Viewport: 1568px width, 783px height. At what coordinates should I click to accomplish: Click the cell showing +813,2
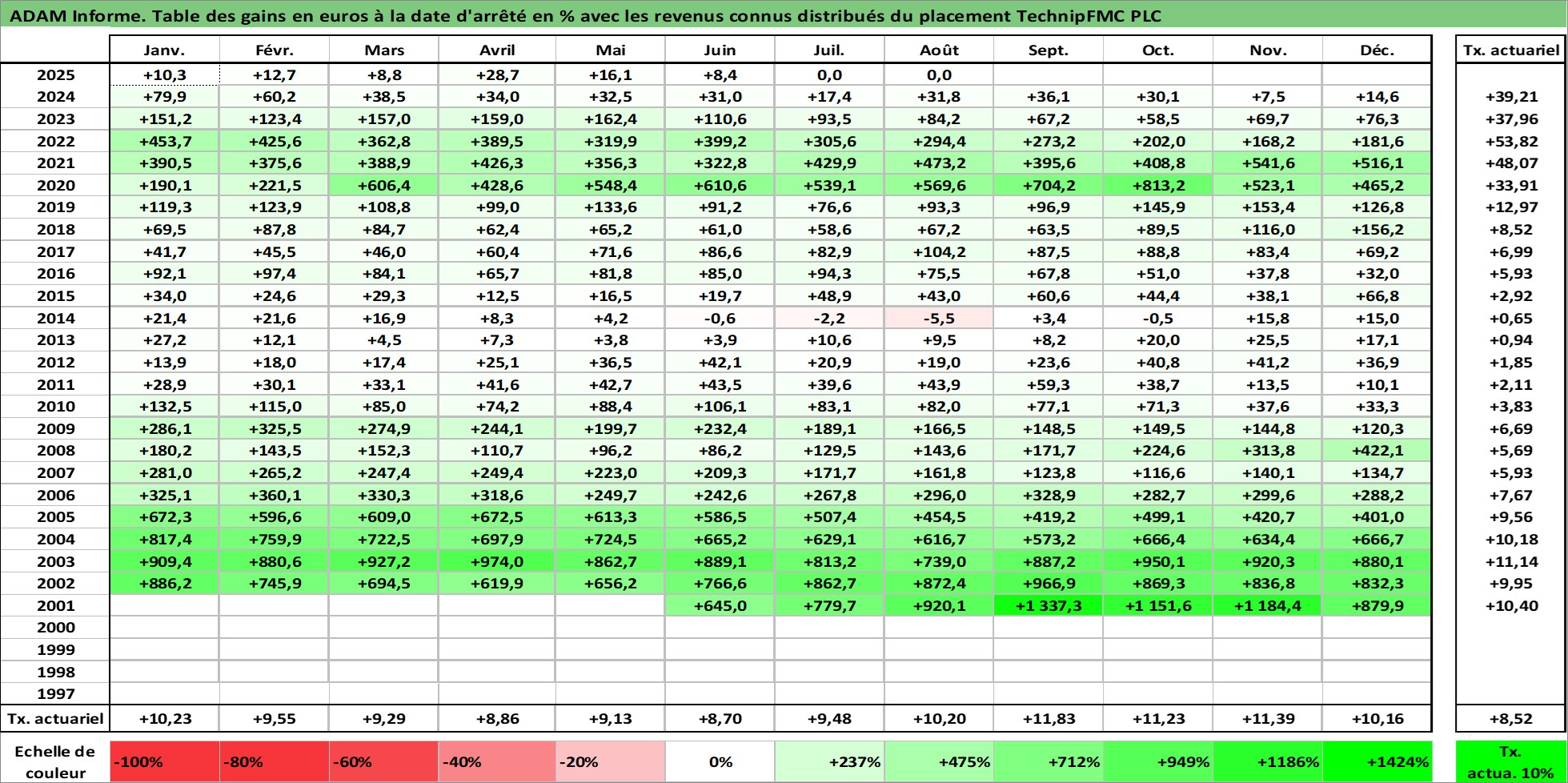[1157, 185]
